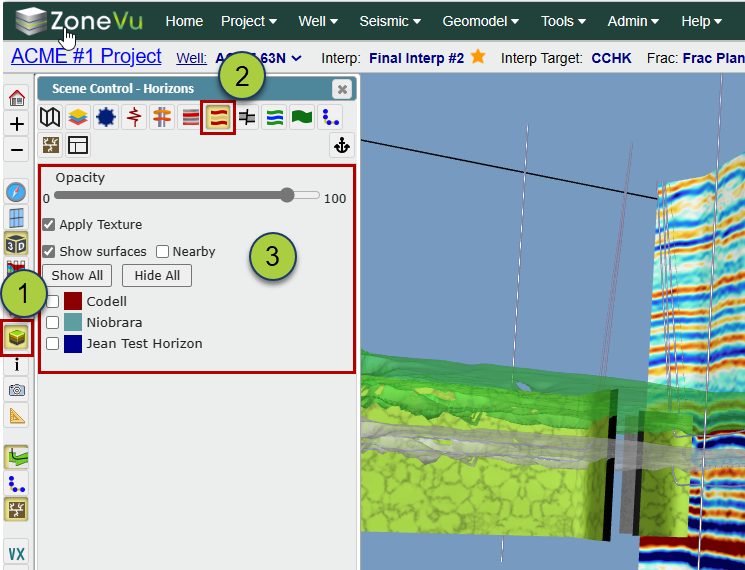
Task: Click the info 'i' icon
Action: tap(17, 365)
